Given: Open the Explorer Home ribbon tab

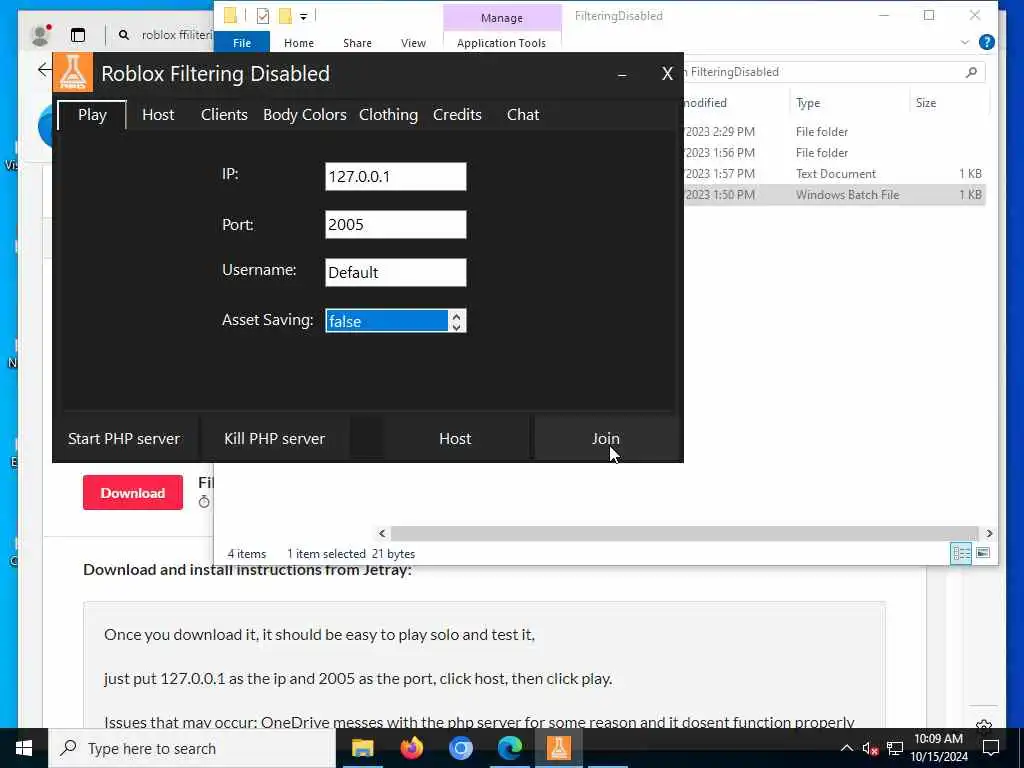Looking at the screenshot, I should click(x=298, y=42).
